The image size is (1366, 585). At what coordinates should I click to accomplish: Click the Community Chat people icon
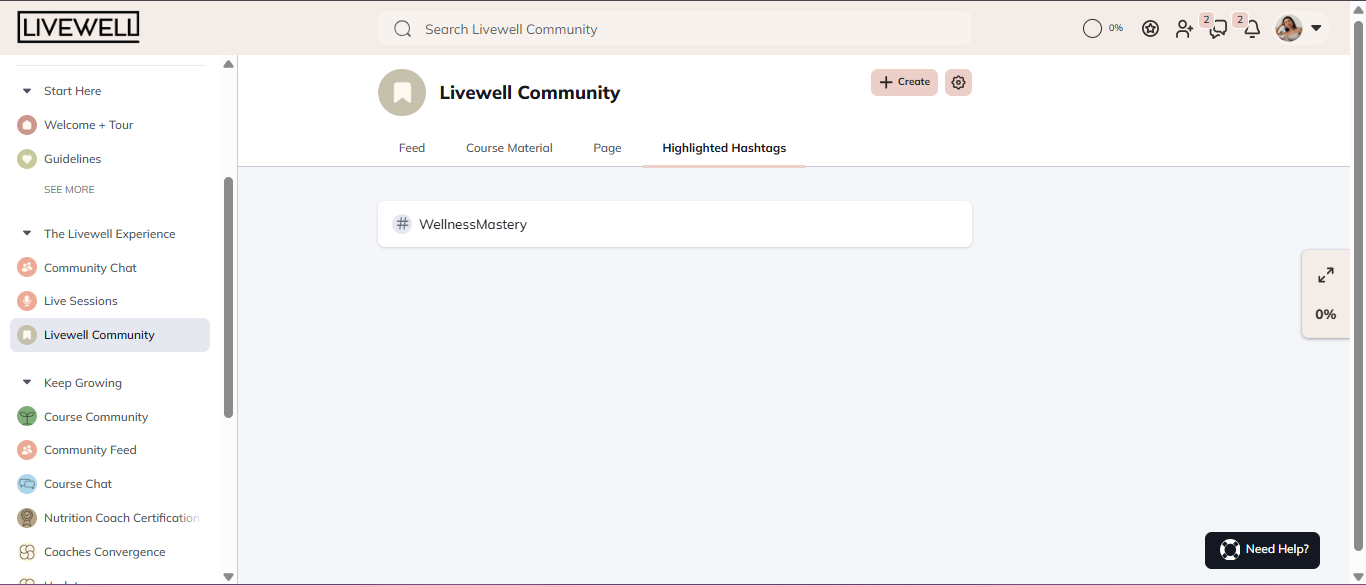[27, 268]
